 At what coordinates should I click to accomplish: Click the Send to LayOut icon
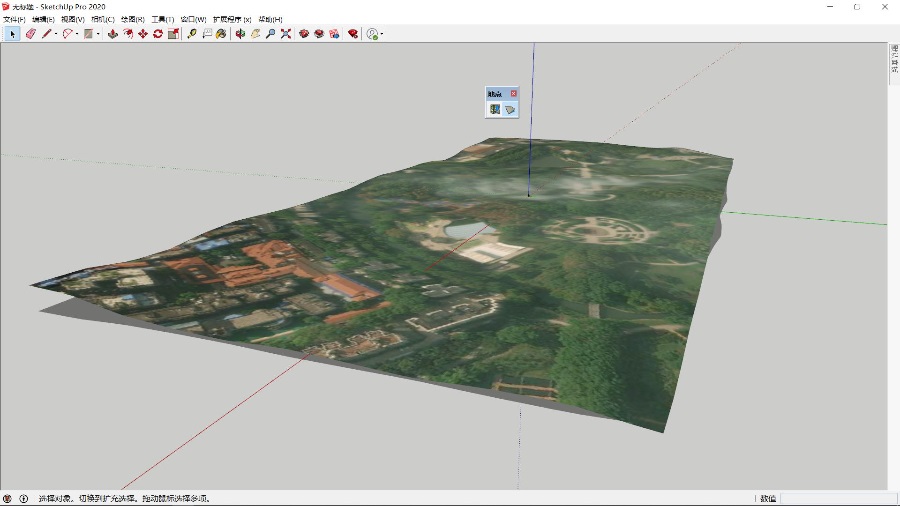(x=334, y=34)
